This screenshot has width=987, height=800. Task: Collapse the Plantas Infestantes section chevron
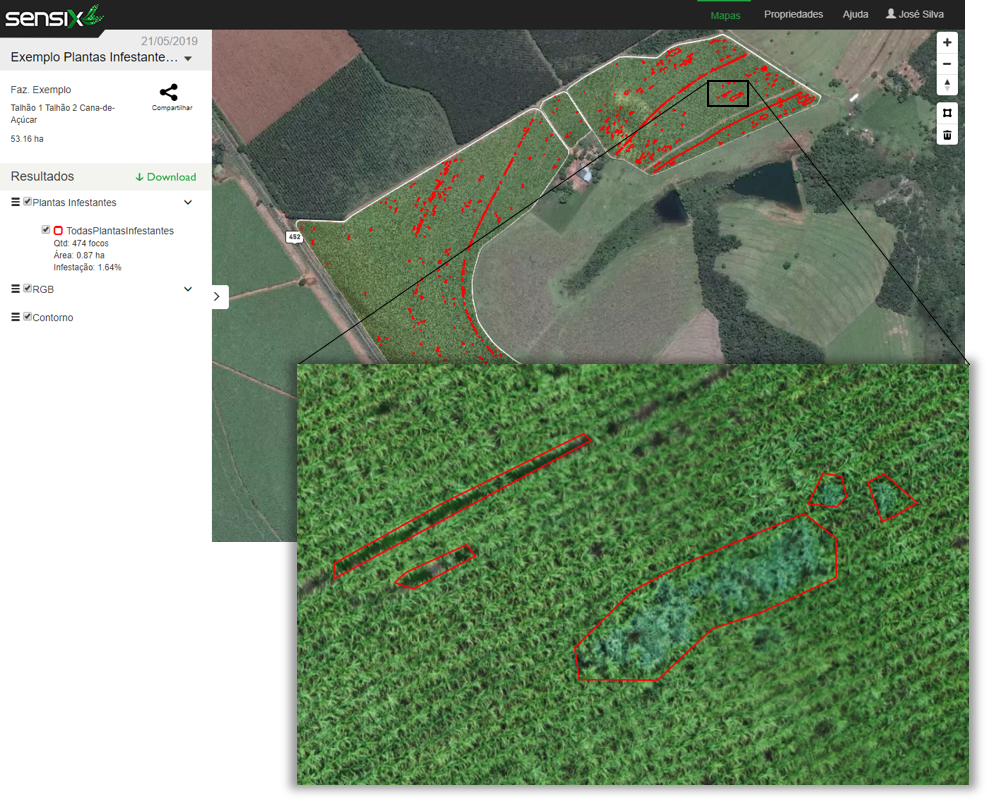point(188,202)
